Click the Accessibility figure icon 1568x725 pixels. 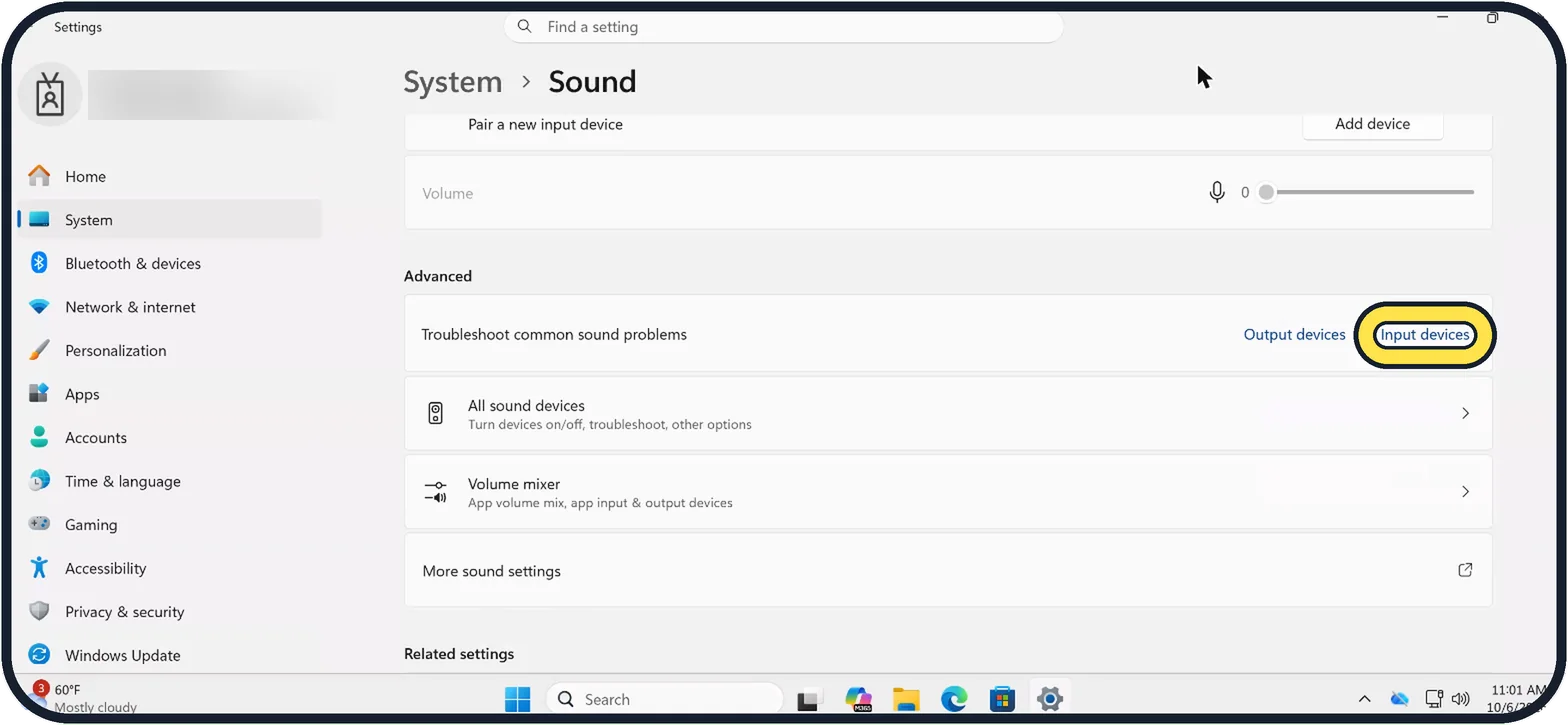(x=39, y=568)
